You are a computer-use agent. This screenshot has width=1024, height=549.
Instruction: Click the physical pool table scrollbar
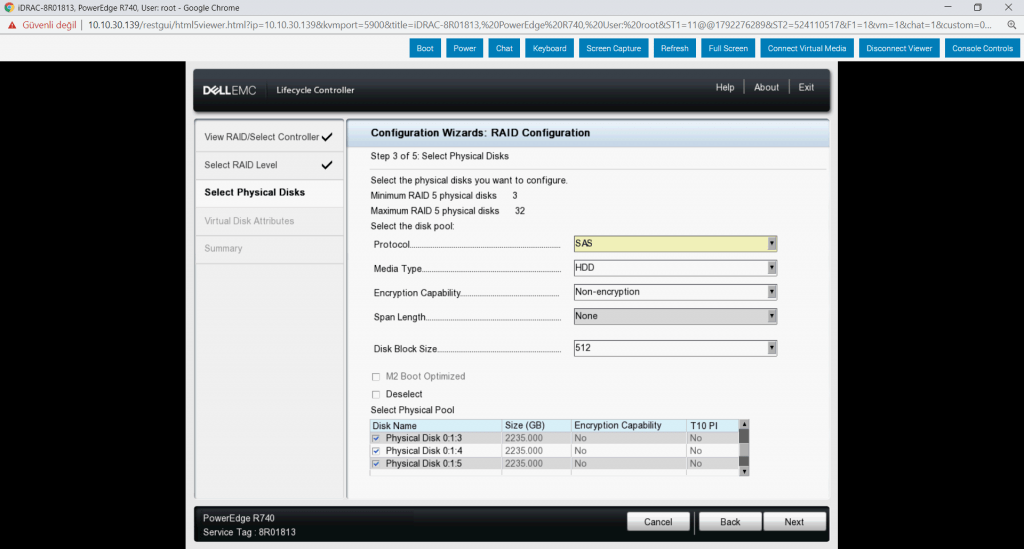743,450
